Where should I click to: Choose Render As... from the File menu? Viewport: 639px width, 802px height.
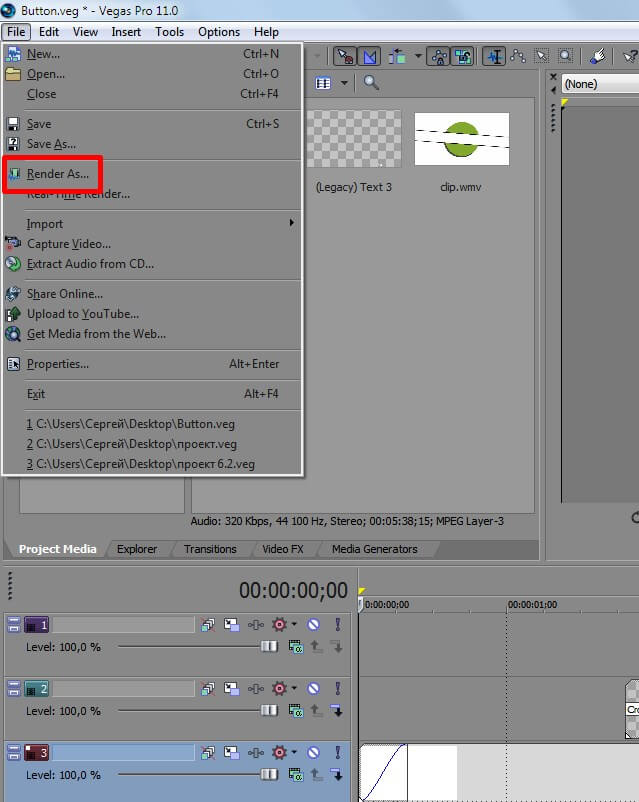coord(152,174)
